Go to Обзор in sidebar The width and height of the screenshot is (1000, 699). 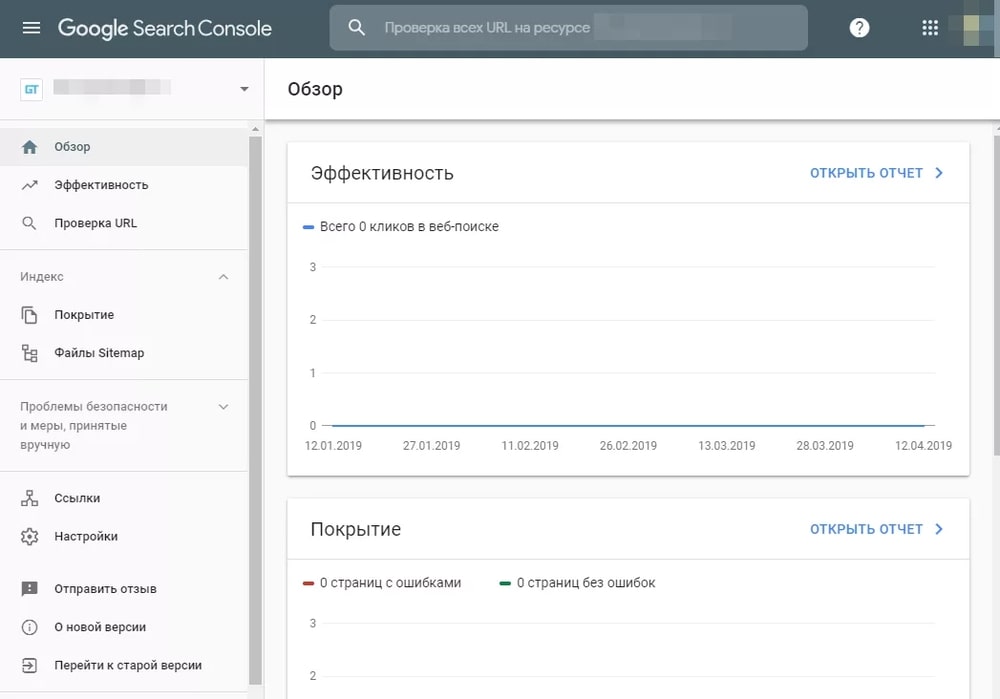[x=124, y=147]
